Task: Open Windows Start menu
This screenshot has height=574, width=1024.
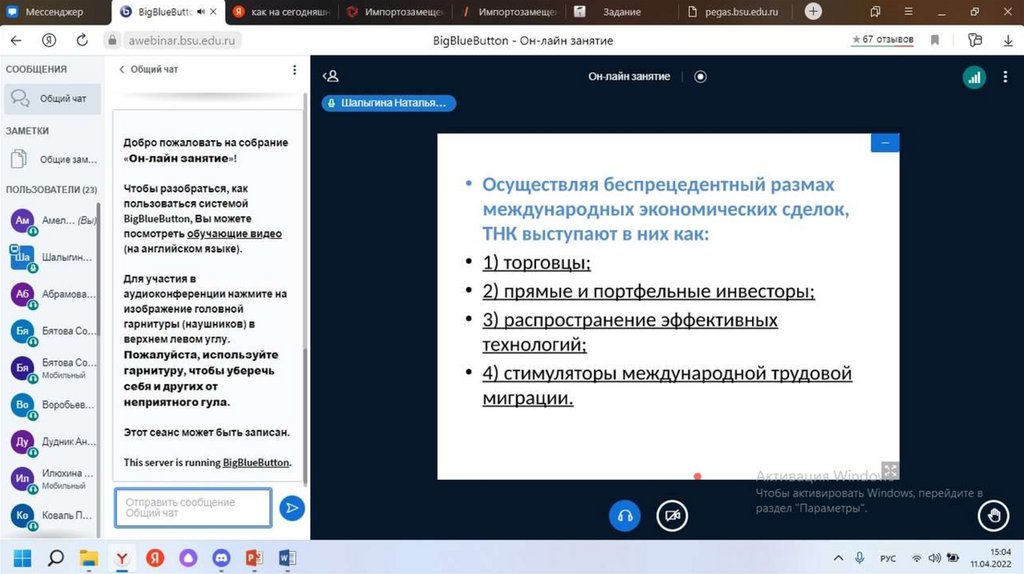Action: tap(22, 558)
